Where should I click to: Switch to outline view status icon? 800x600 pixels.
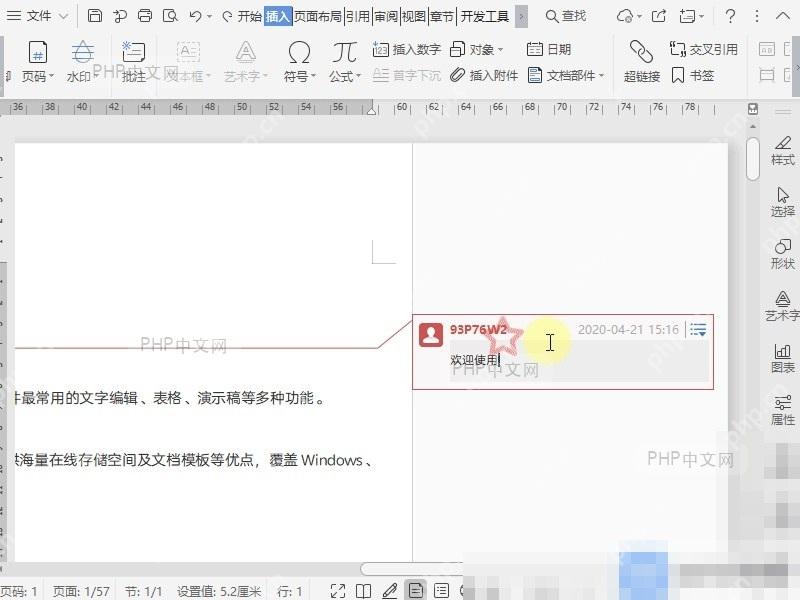441,591
